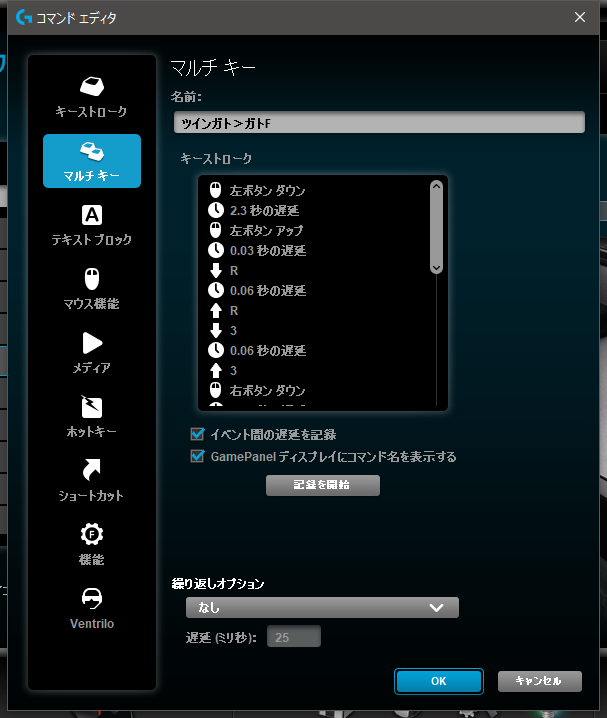Open the マウス機能 mouse function icon
This screenshot has width=607, height=718.
tap(91, 279)
